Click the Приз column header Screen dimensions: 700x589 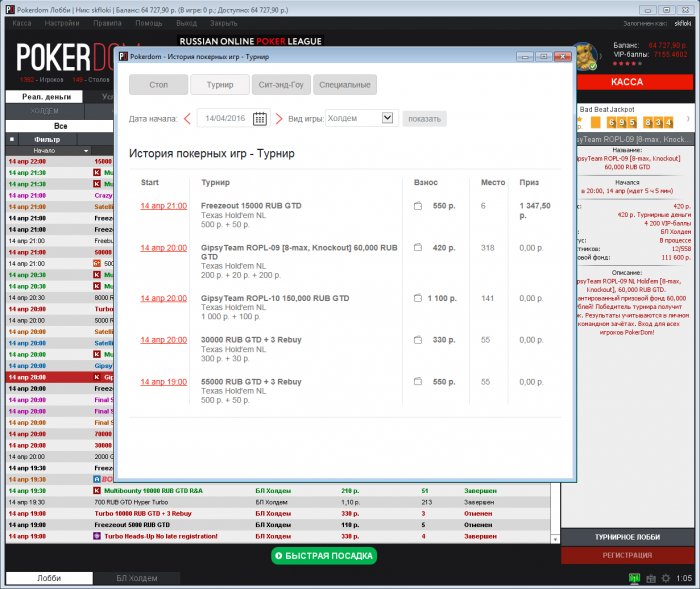click(529, 182)
